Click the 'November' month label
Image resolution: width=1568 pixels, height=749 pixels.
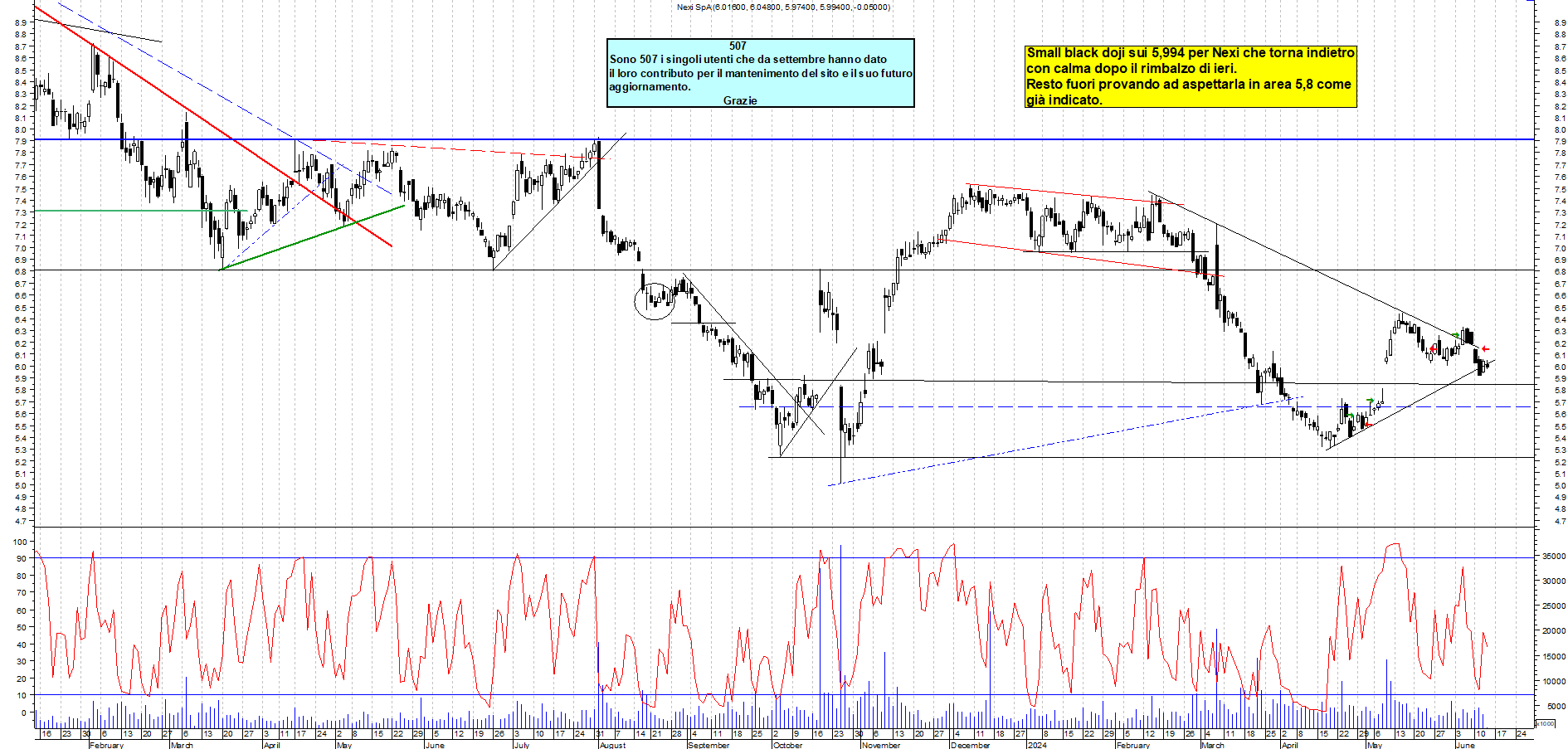(x=881, y=745)
